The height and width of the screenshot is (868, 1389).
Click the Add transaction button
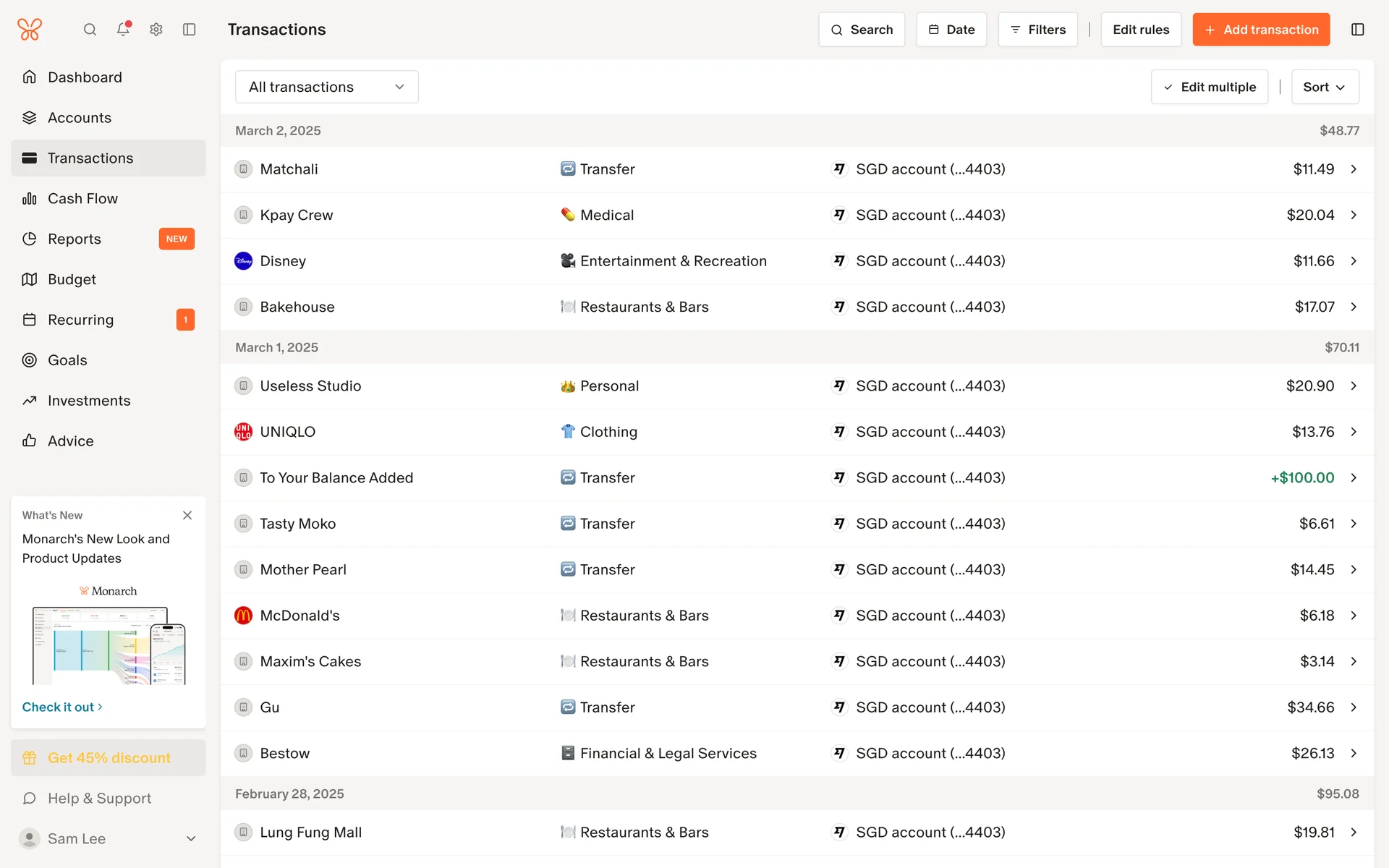1260,30
